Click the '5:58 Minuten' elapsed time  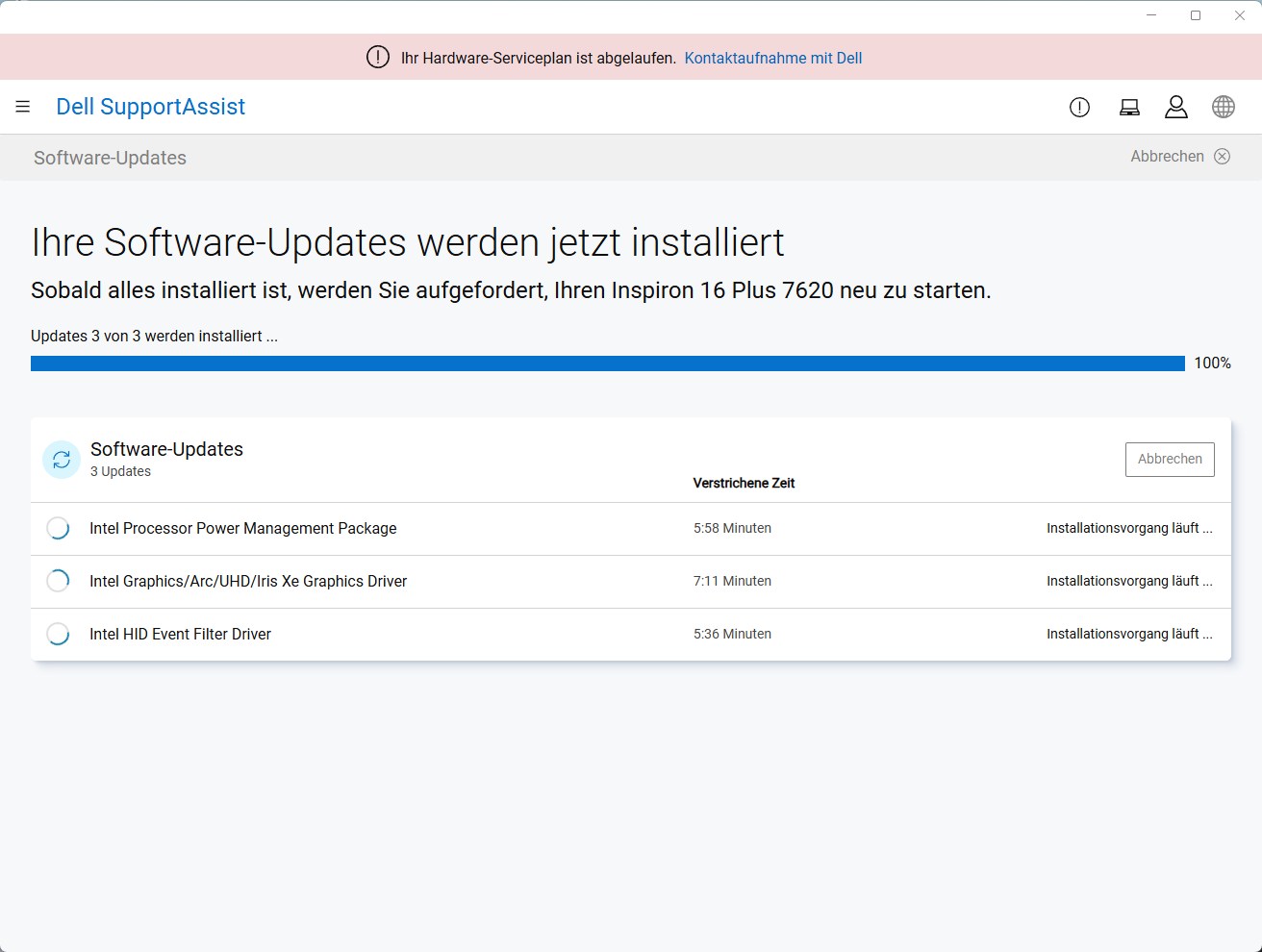(732, 528)
